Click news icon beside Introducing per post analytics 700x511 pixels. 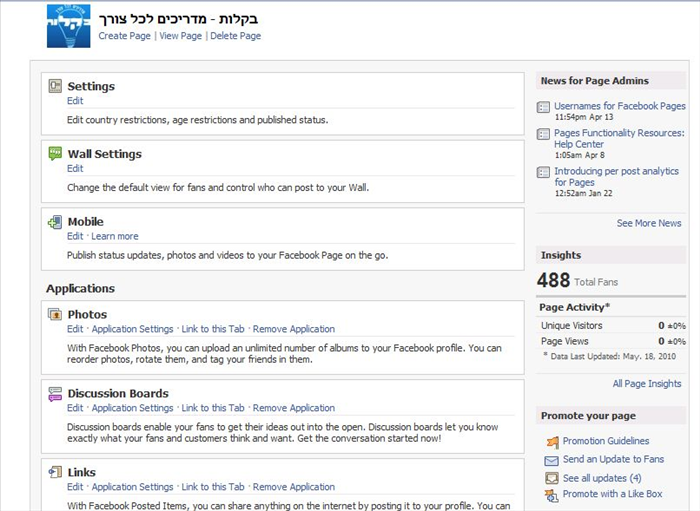pos(543,172)
